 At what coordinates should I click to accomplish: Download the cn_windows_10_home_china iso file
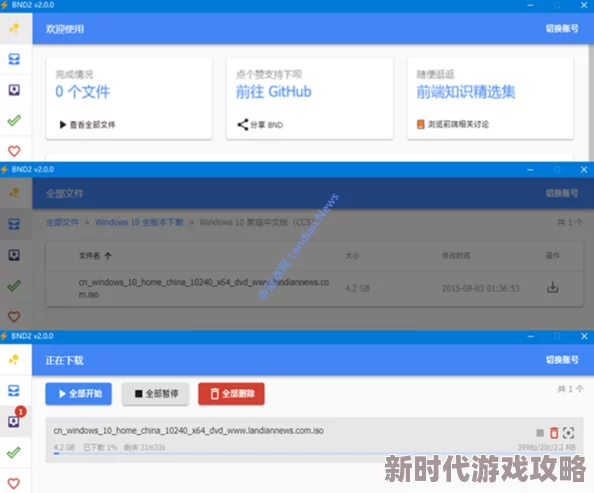(x=553, y=288)
